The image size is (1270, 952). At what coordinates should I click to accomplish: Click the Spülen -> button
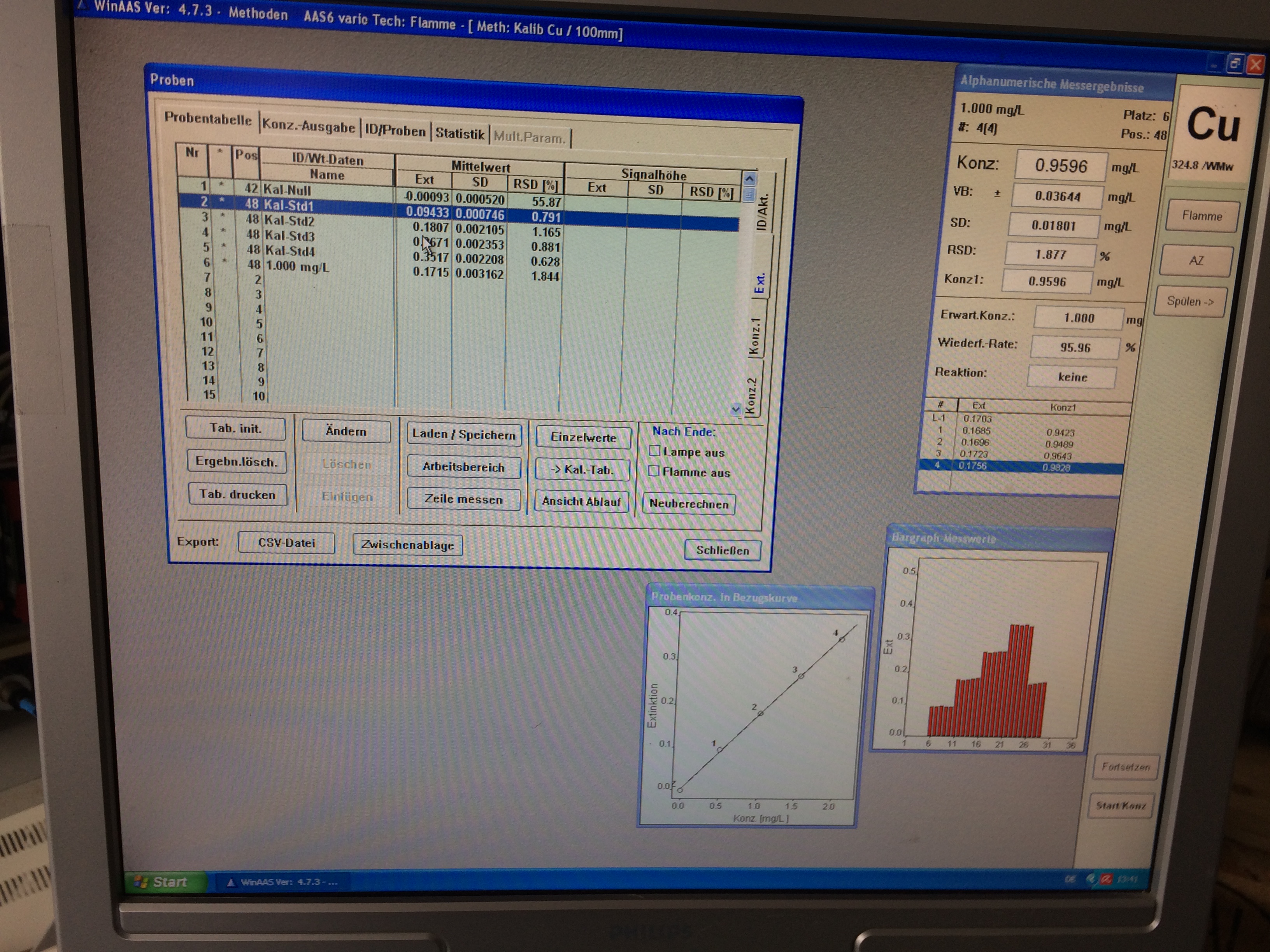1190,301
